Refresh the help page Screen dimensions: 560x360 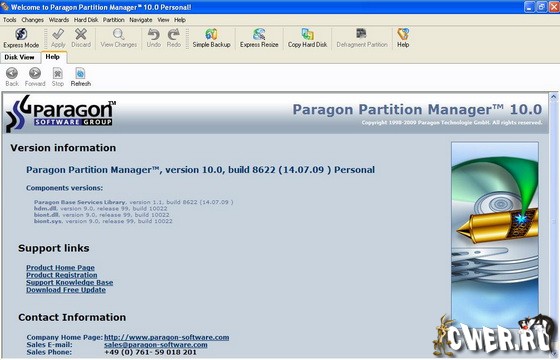[81, 77]
